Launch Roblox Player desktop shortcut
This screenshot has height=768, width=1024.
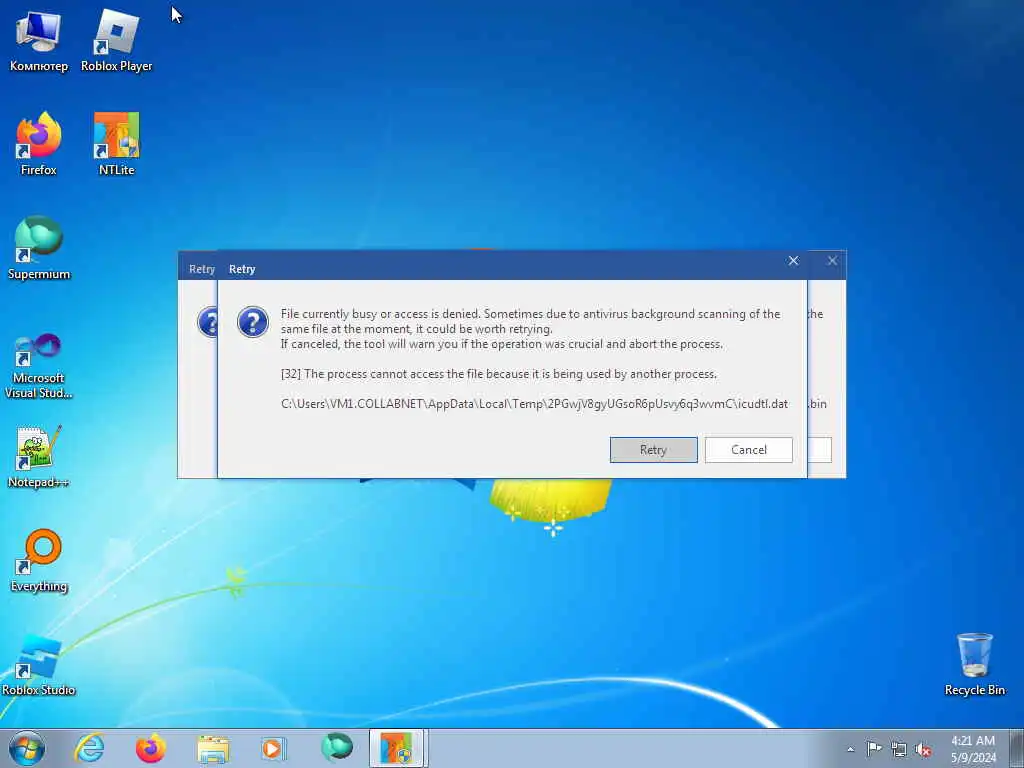click(x=116, y=42)
